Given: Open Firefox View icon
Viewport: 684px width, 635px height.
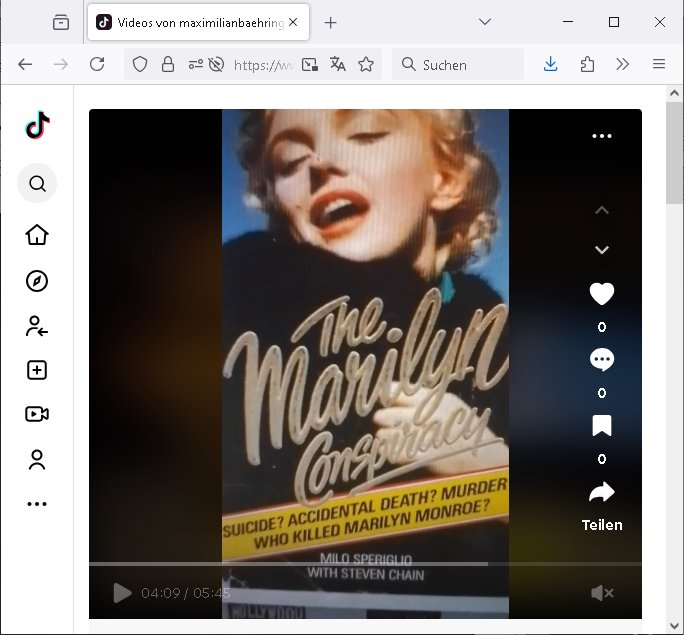Looking at the screenshot, I should tap(61, 22).
